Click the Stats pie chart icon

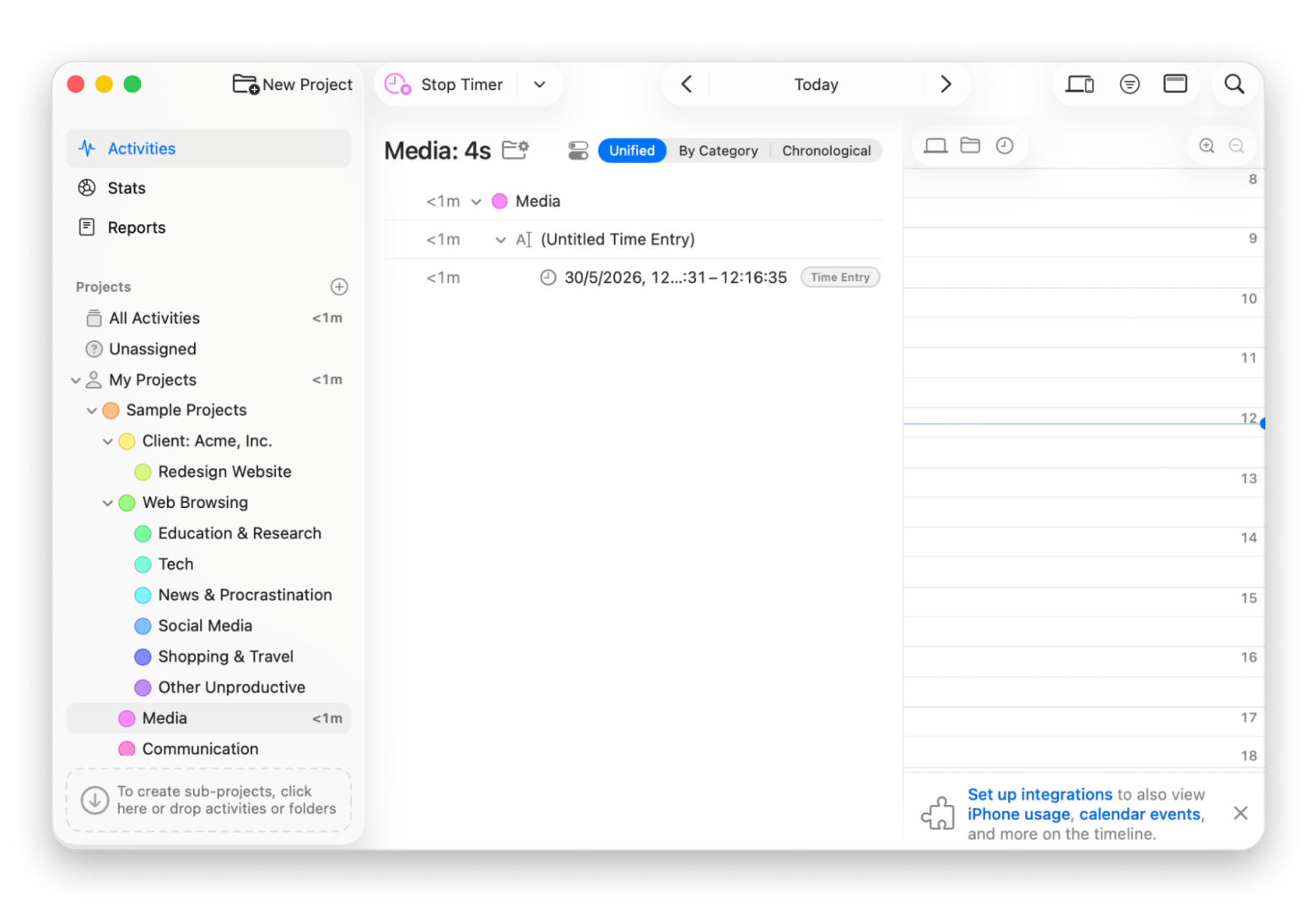(x=87, y=188)
